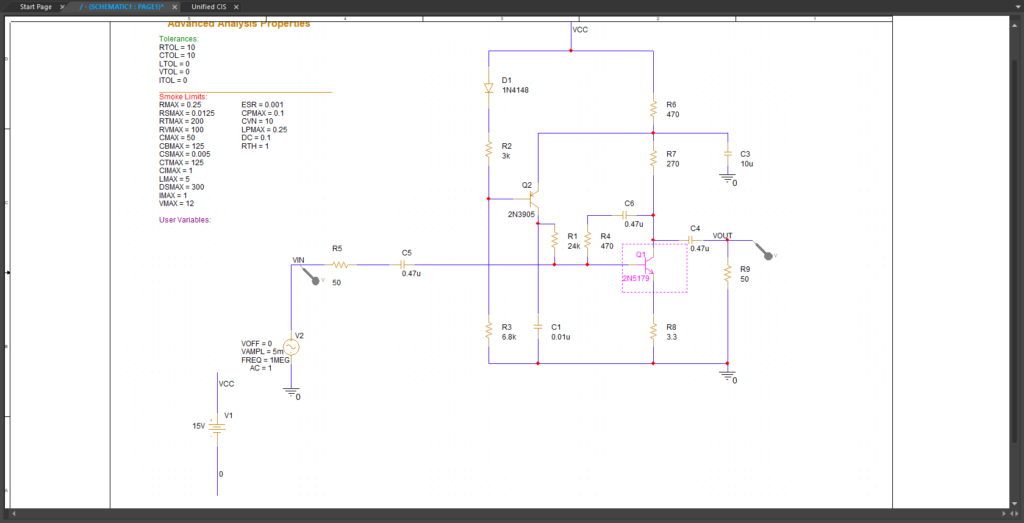This screenshot has height=523, width=1024.
Task: Click the 'RMAX = 0.25' property
Action: tap(180, 104)
